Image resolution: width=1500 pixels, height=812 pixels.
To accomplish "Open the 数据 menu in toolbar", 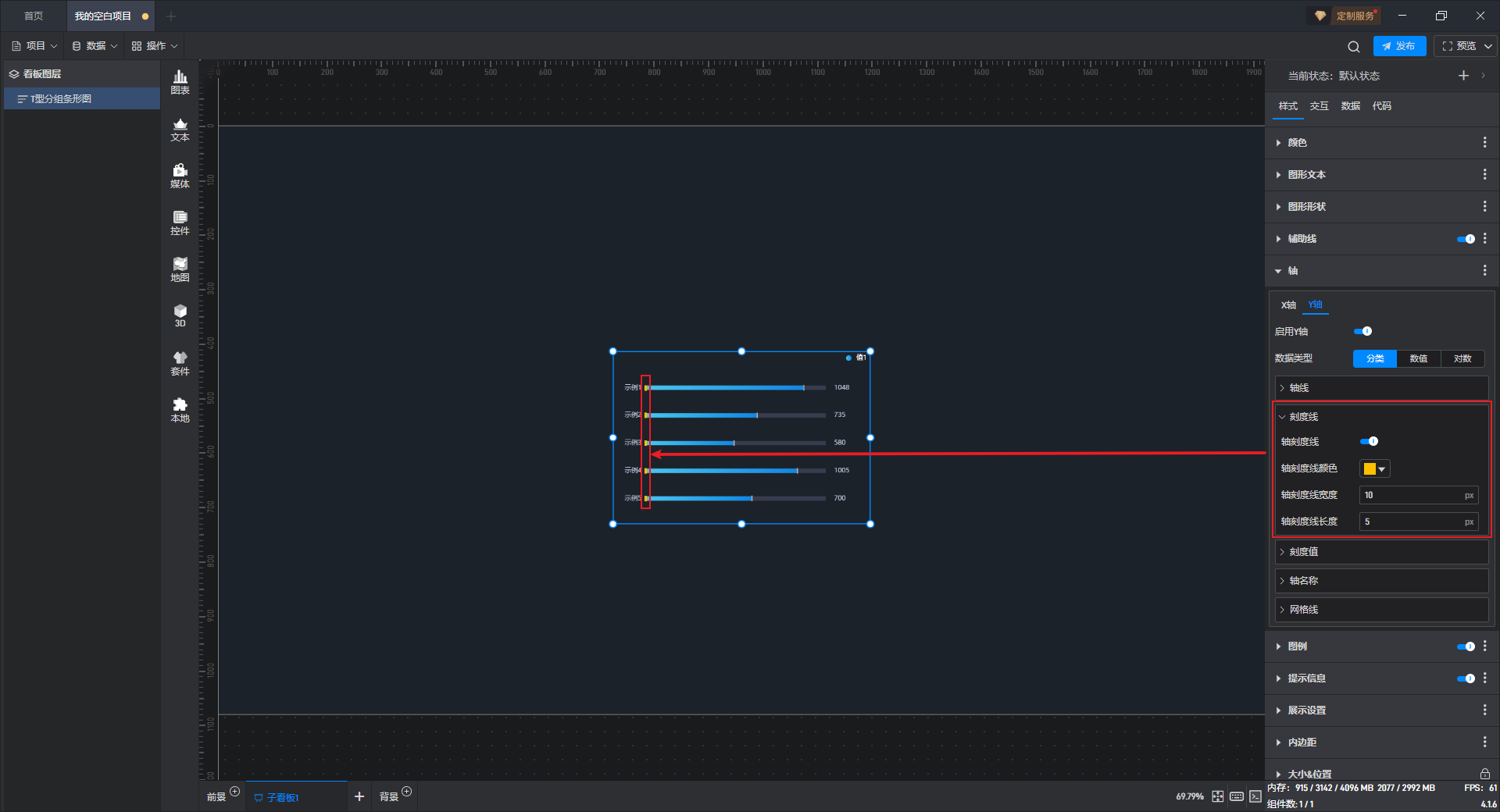I will click(95, 46).
